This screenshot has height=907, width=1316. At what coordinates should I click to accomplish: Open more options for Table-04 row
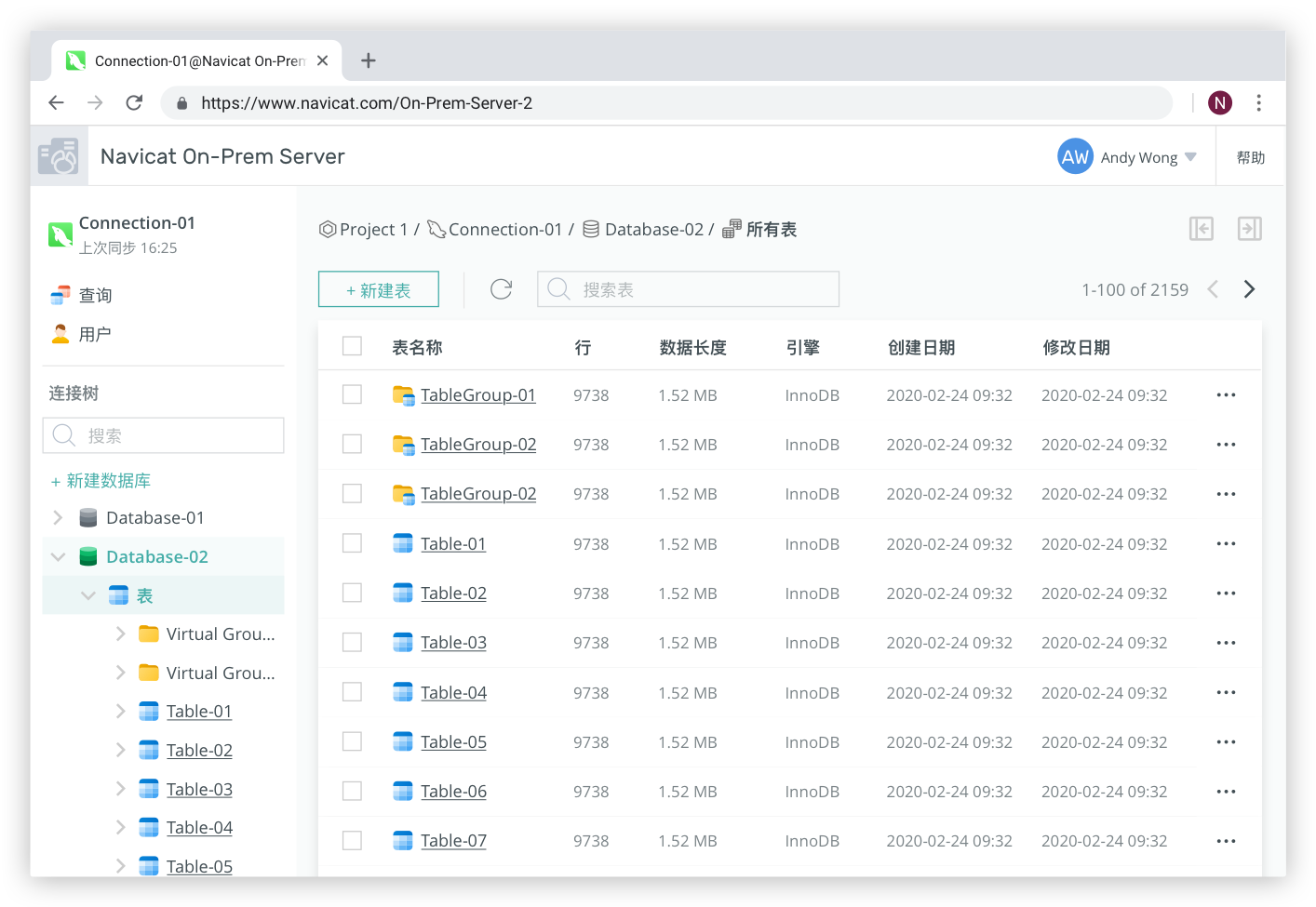(x=1226, y=692)
